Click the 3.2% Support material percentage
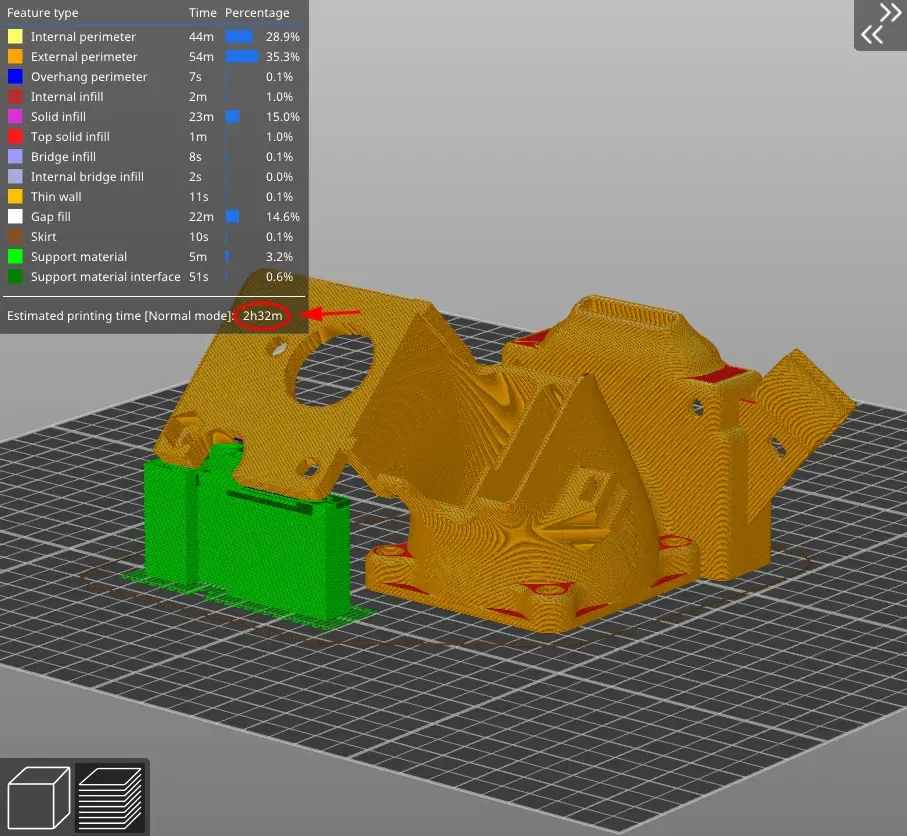Image resolution: width=907 pixels, height=836 pixels. coord(279,256)
